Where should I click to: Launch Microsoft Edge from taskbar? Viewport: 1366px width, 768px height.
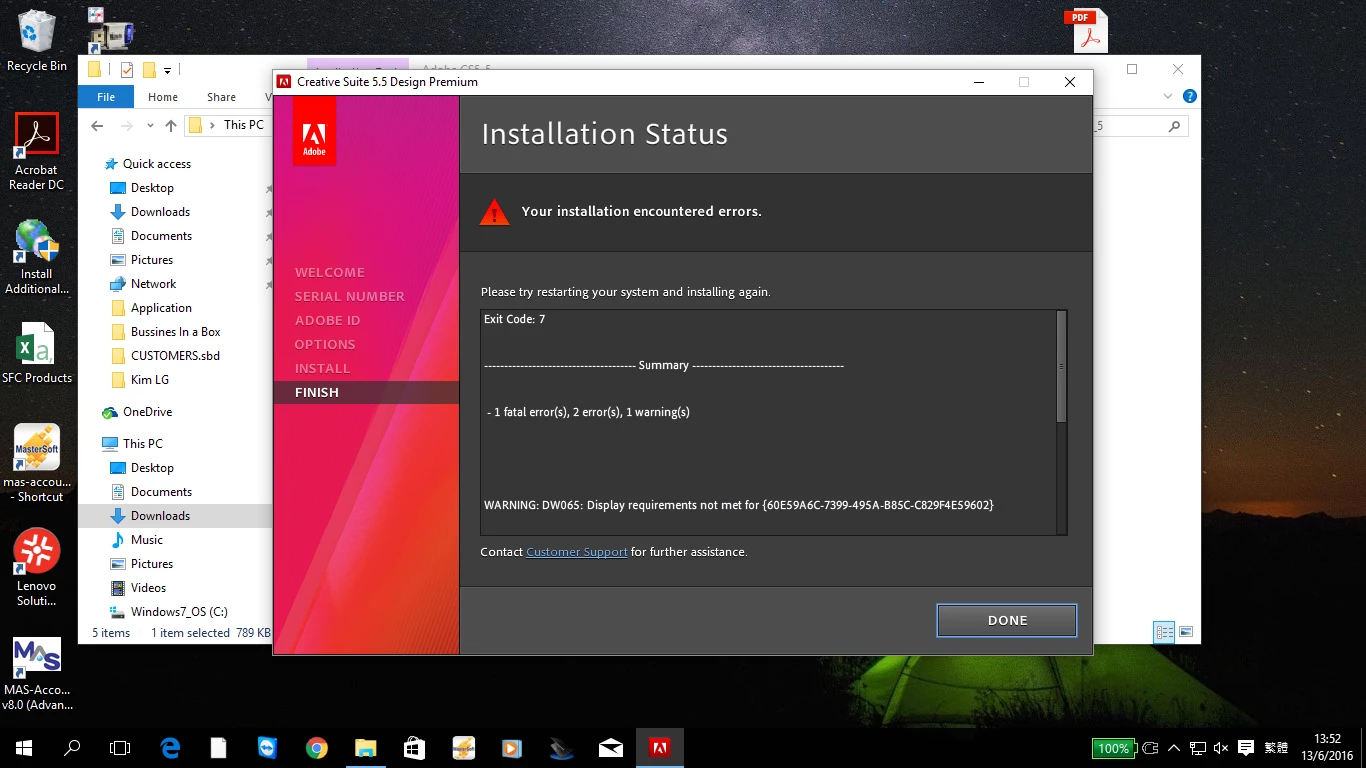pos(170,747)
